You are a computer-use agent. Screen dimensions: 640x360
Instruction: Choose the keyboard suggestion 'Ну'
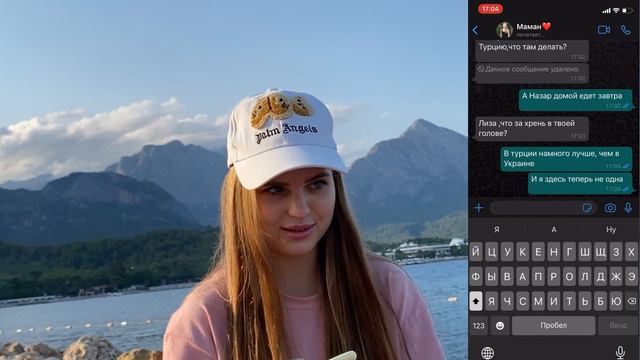(611, 230)
